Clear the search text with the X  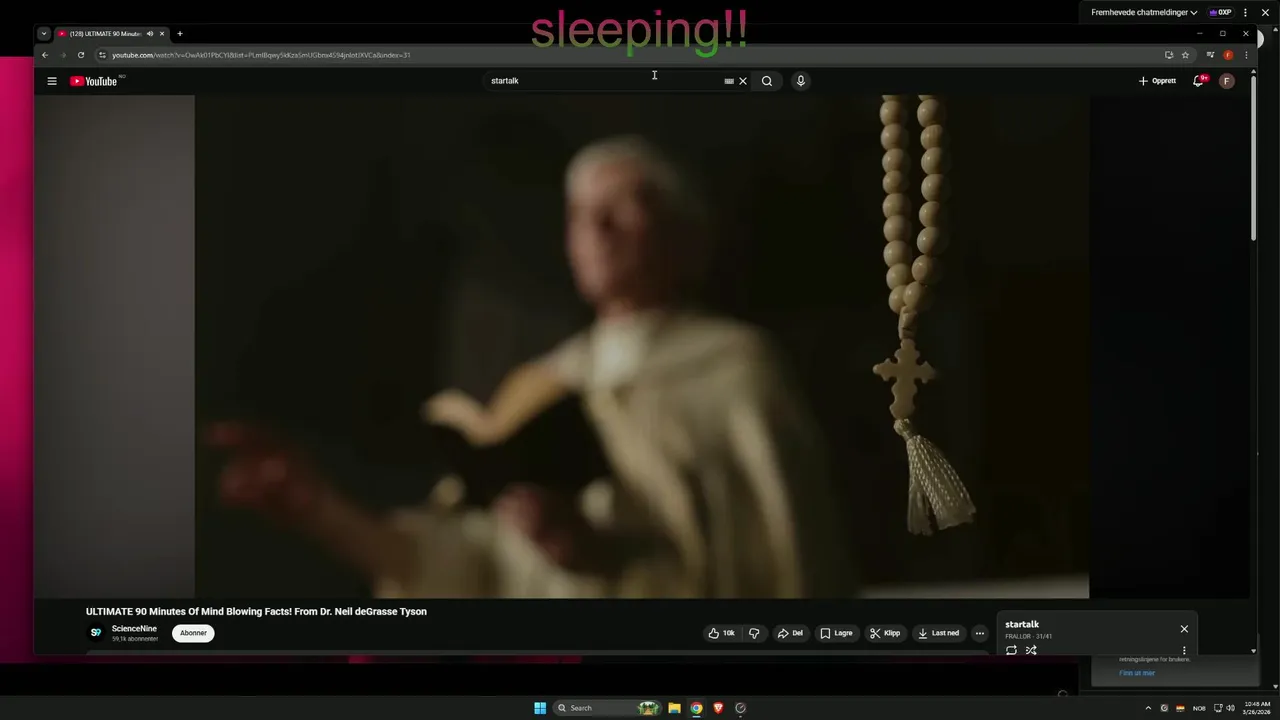pyautogui.click(x=742, y=81)
